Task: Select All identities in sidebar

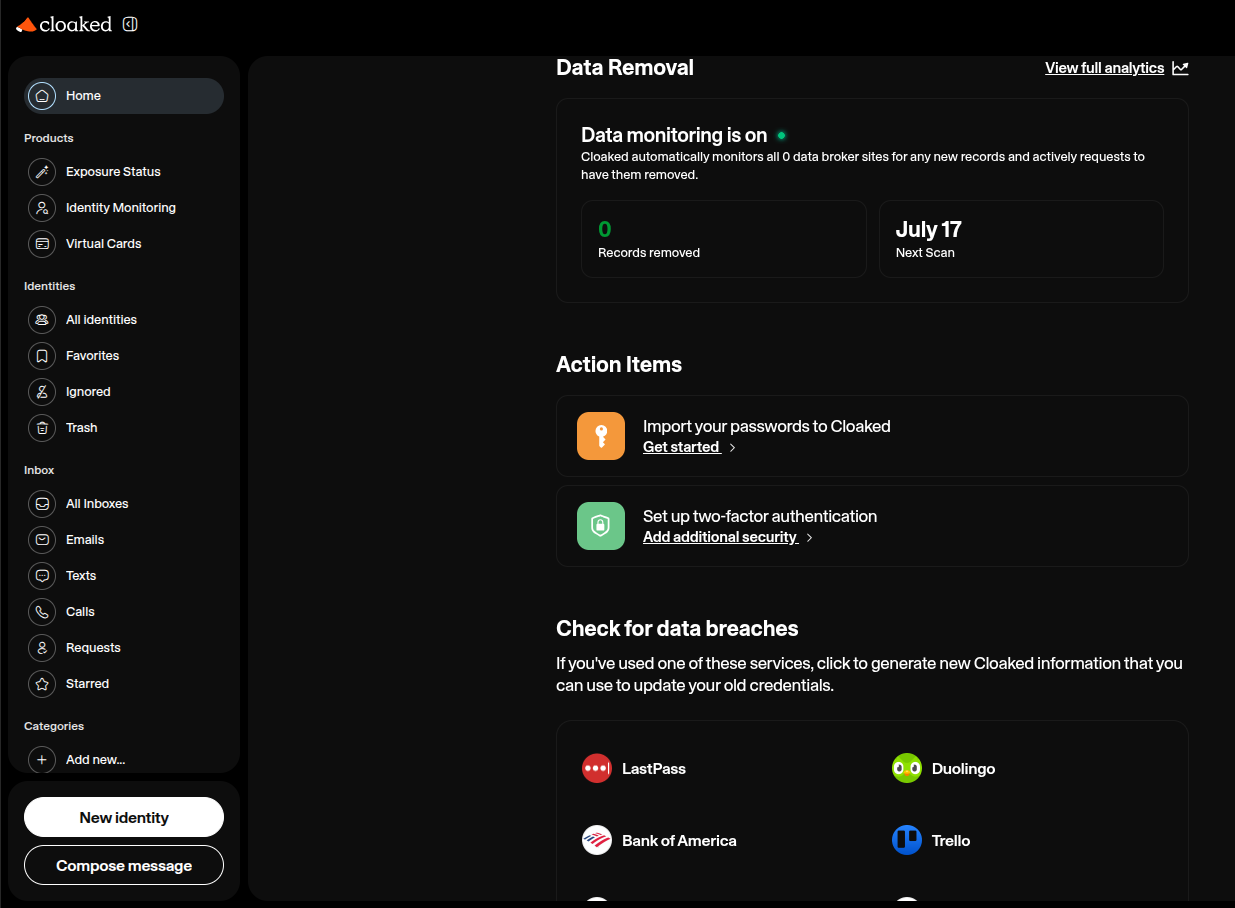Action: (x=101, y=320)
